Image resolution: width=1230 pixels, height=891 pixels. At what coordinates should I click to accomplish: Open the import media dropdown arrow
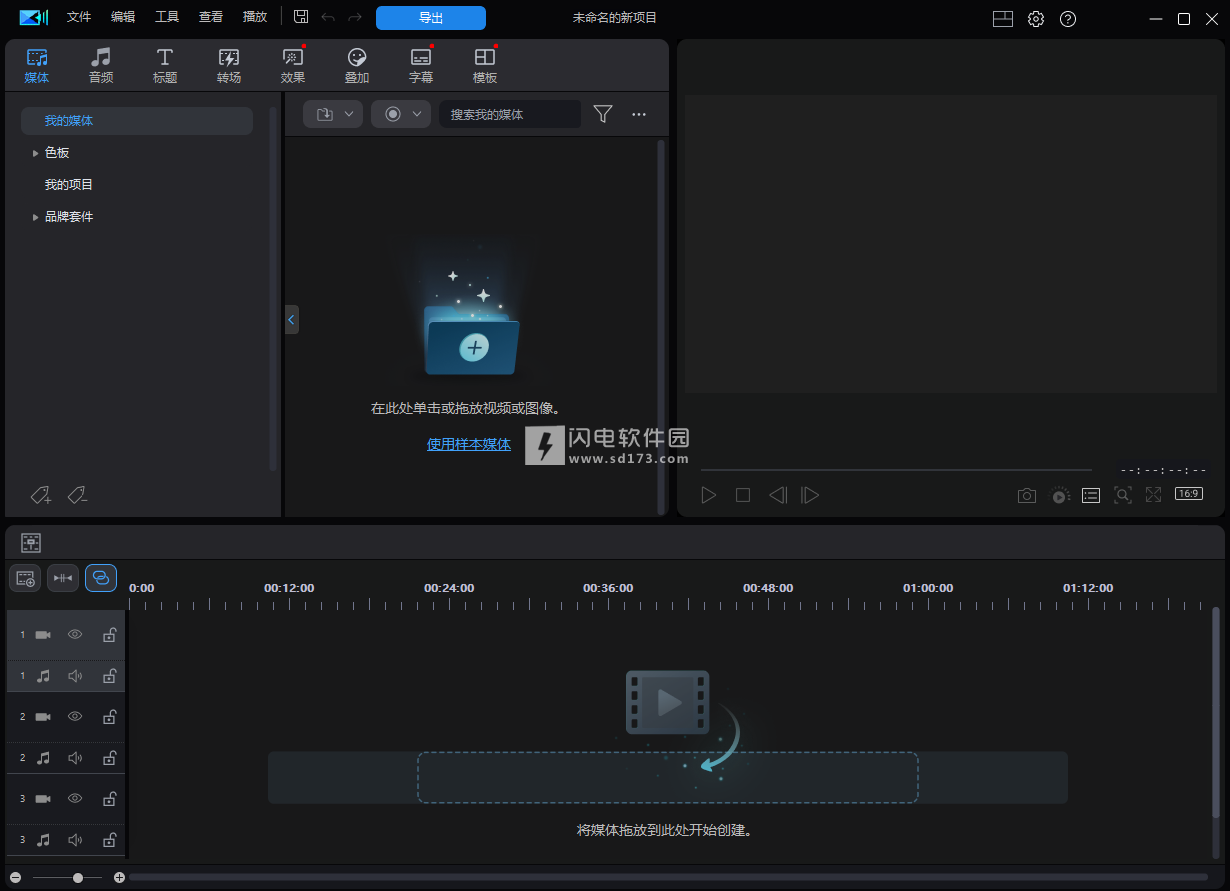pos(349,114)
